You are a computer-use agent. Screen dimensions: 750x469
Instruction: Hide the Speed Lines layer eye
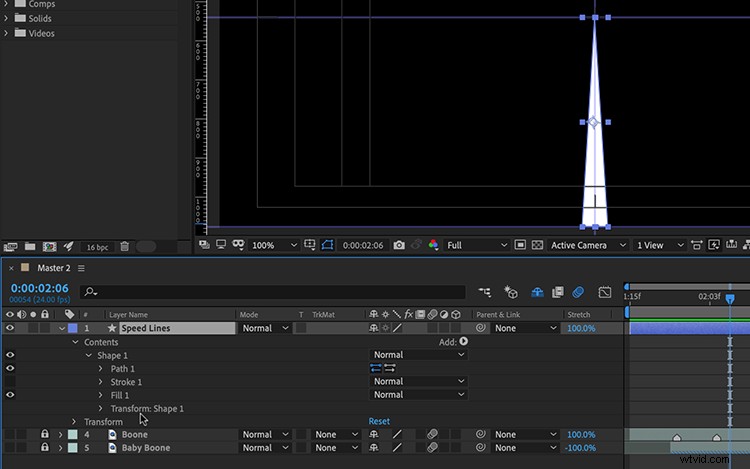tap(10, 328)
